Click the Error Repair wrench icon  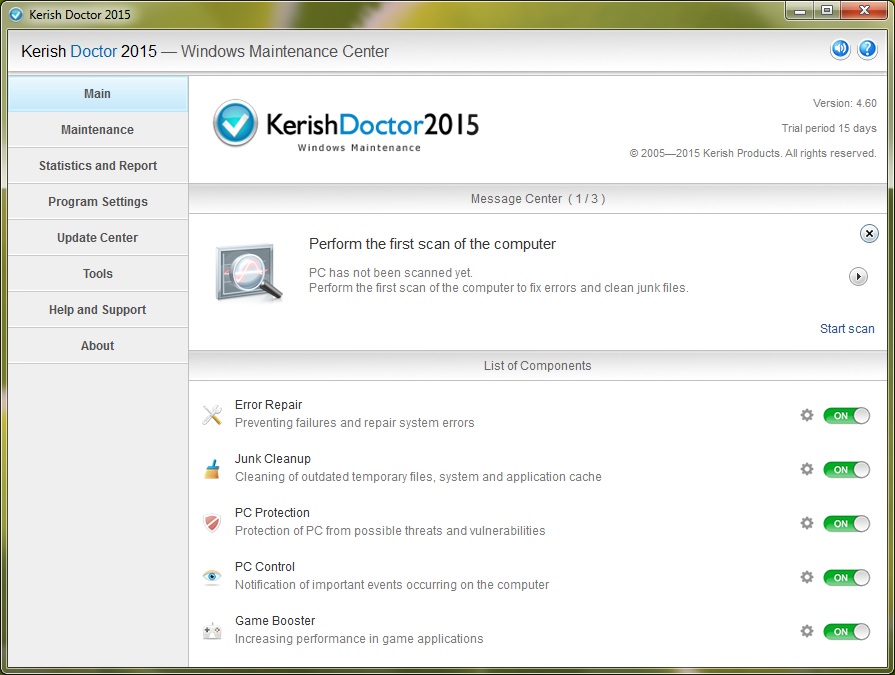(x=212, y=415)
